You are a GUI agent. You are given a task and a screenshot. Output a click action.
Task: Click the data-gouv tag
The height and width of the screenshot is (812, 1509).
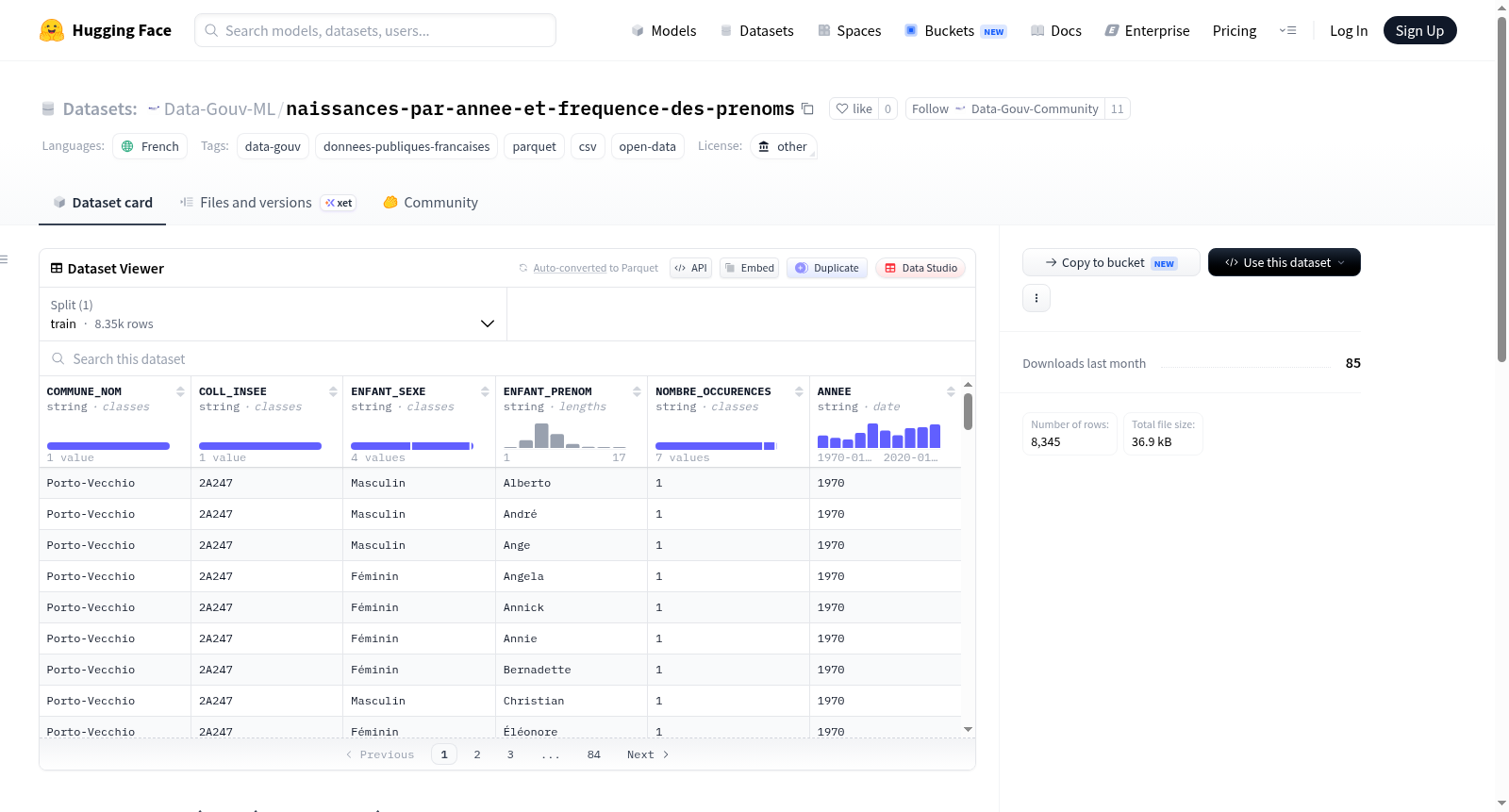click(273, 146)
